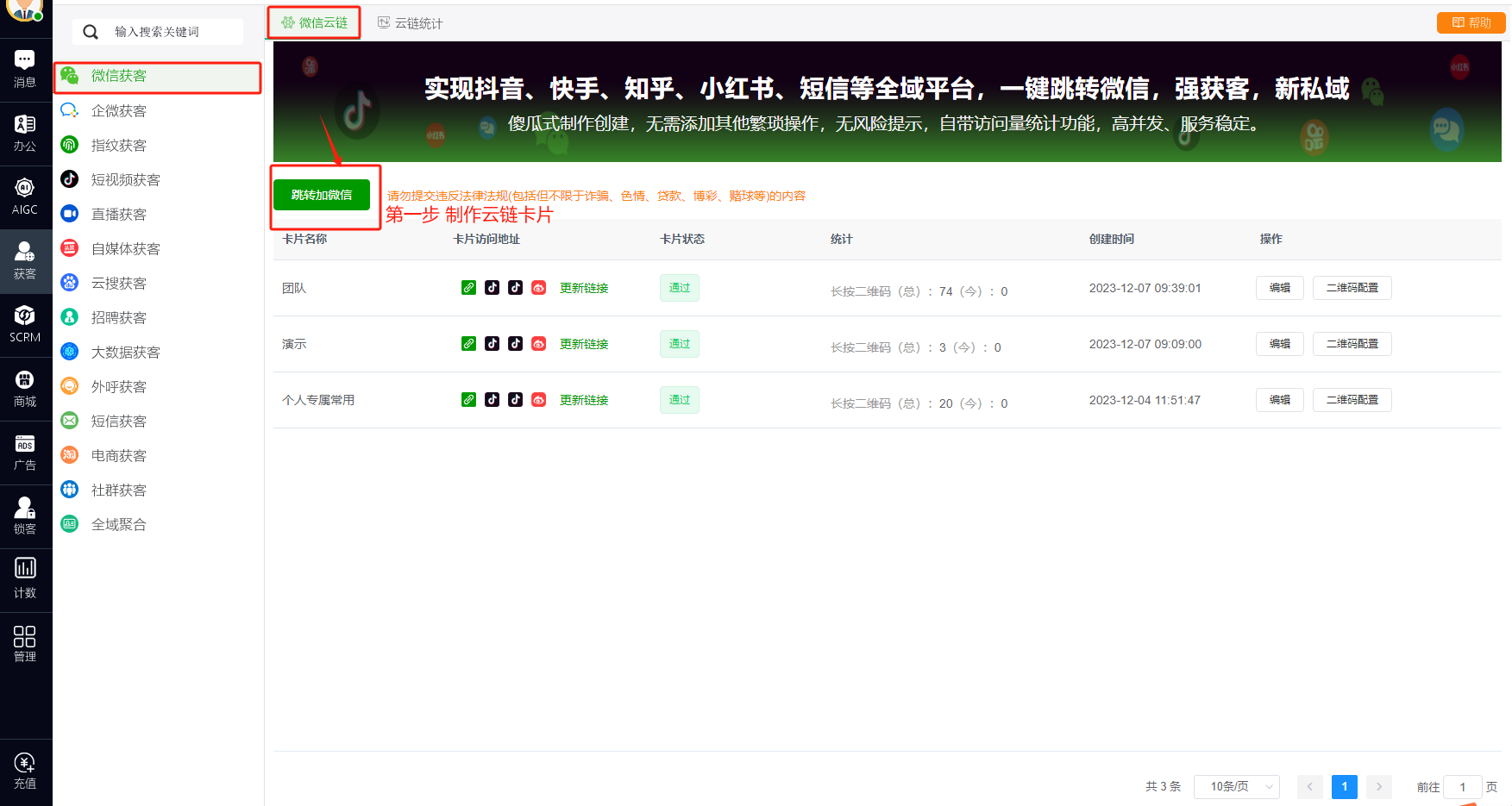Click 编辑 in the 个人专属常用 row
Image resolution: width=1512 pixels, height=806 pixels.
point(1280,400)
